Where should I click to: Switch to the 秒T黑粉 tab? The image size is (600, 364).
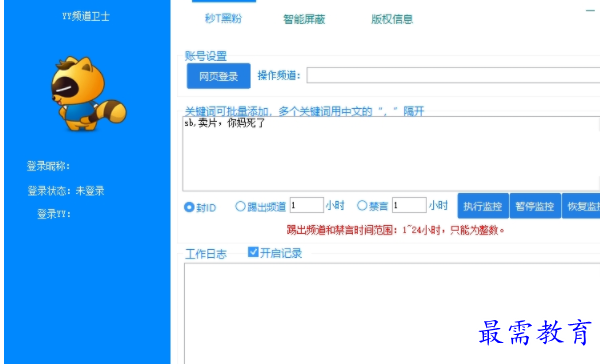(x=223, y=18)
